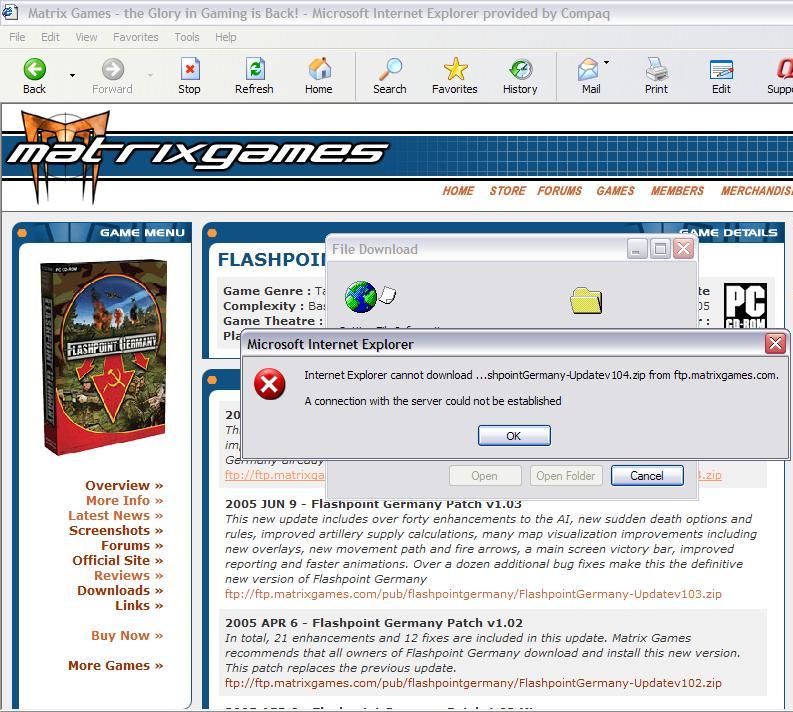Expand the Mail dropdown arrow
Viewport: 793px width, 712px height.
[606, 63]
